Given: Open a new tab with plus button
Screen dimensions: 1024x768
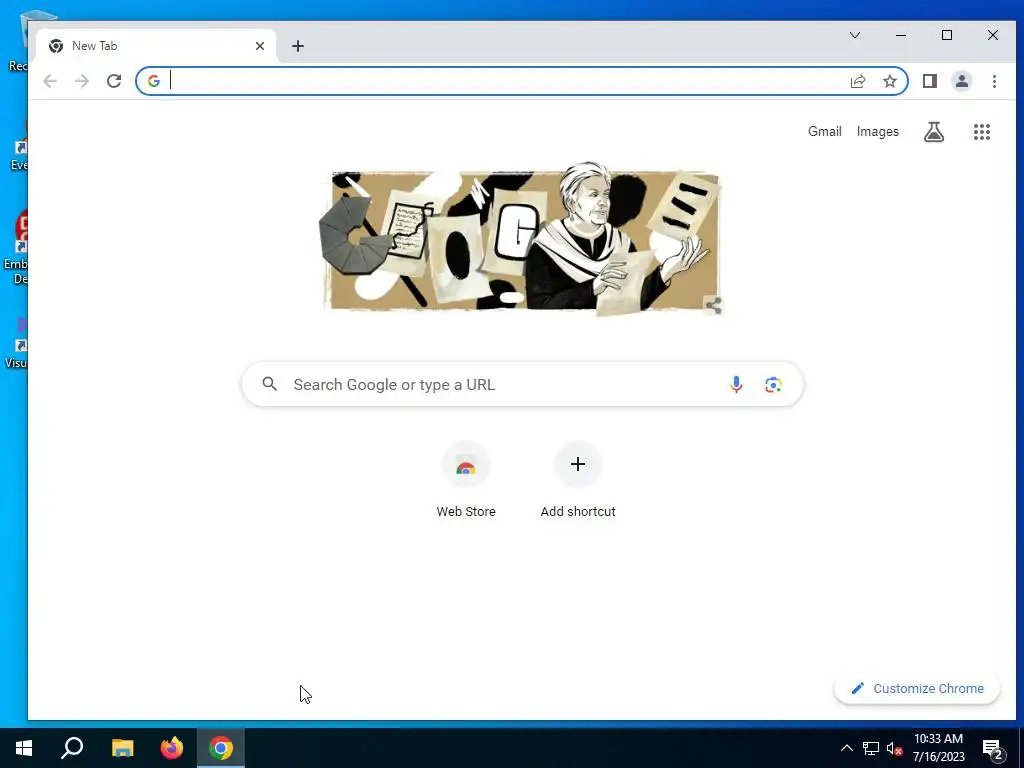Looking at the screenshot, I should (x=298, y=46).
